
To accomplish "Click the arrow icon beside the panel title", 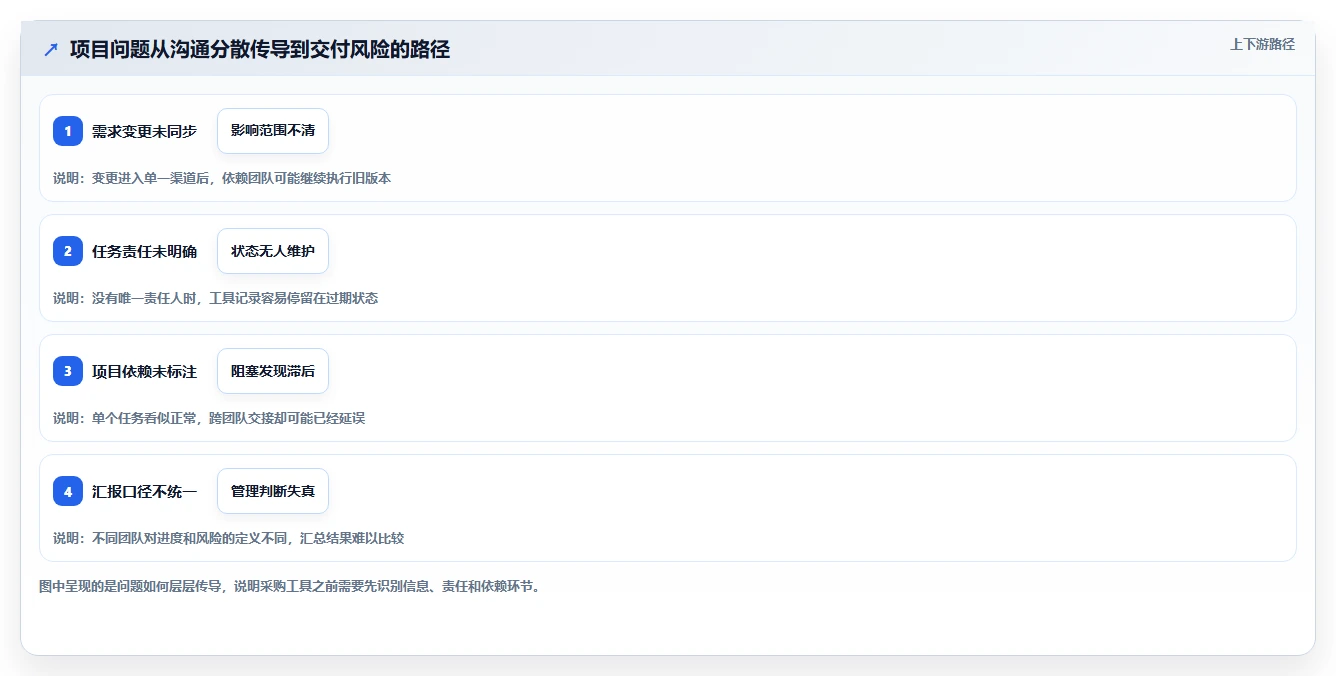I will coord(50,50).
